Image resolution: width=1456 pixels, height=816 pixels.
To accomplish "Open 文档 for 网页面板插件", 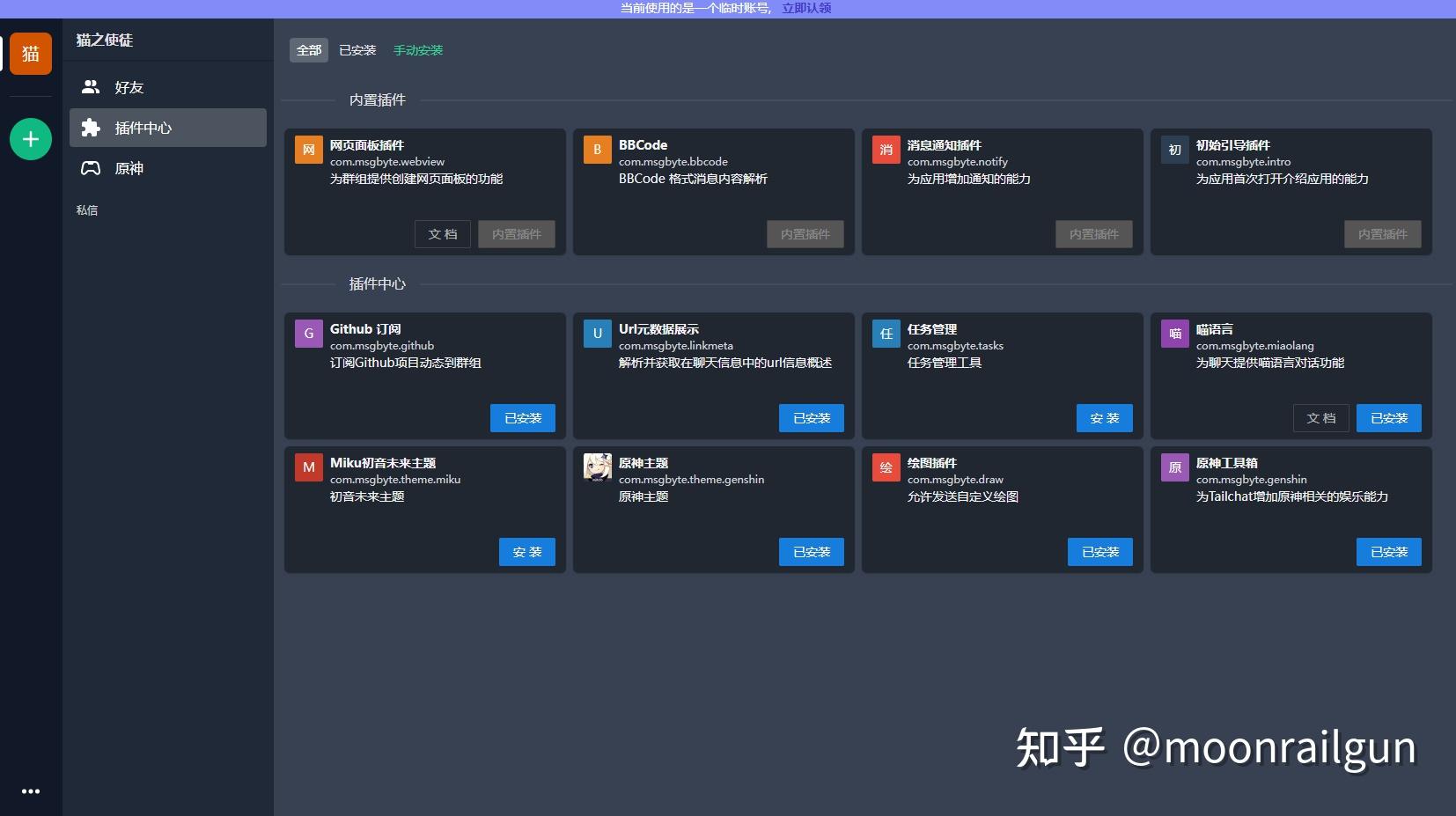I will (x=443, y=234).
